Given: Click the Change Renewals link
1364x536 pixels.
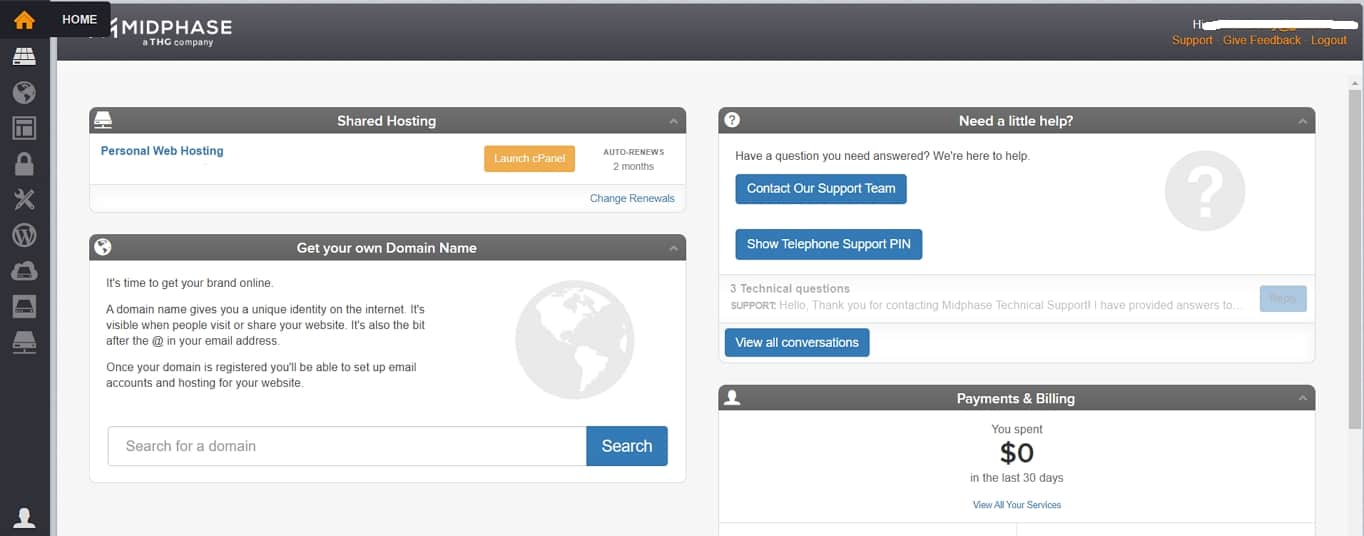Looking at the screenshot, I should [x=632, y=198].
